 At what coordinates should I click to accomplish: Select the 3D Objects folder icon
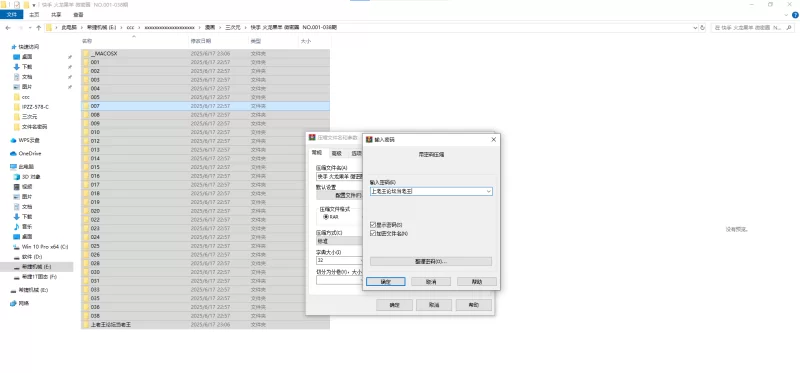click(x=16, y=177)
